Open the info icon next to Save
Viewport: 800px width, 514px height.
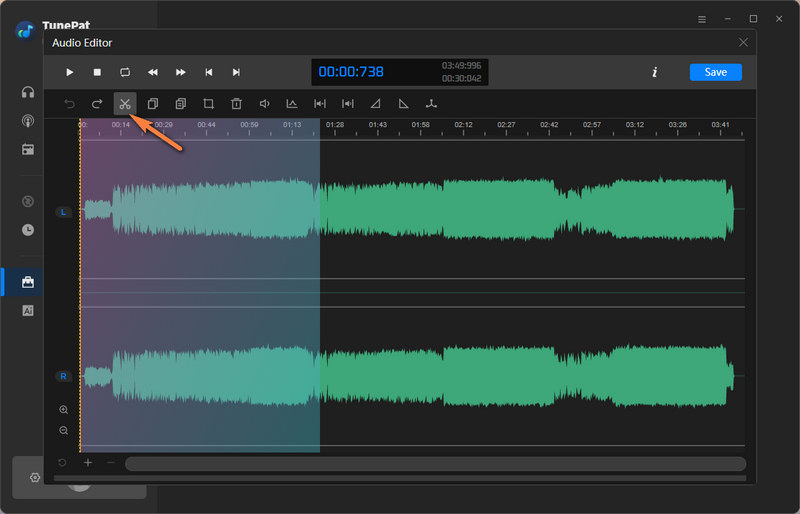click(655, 72)
